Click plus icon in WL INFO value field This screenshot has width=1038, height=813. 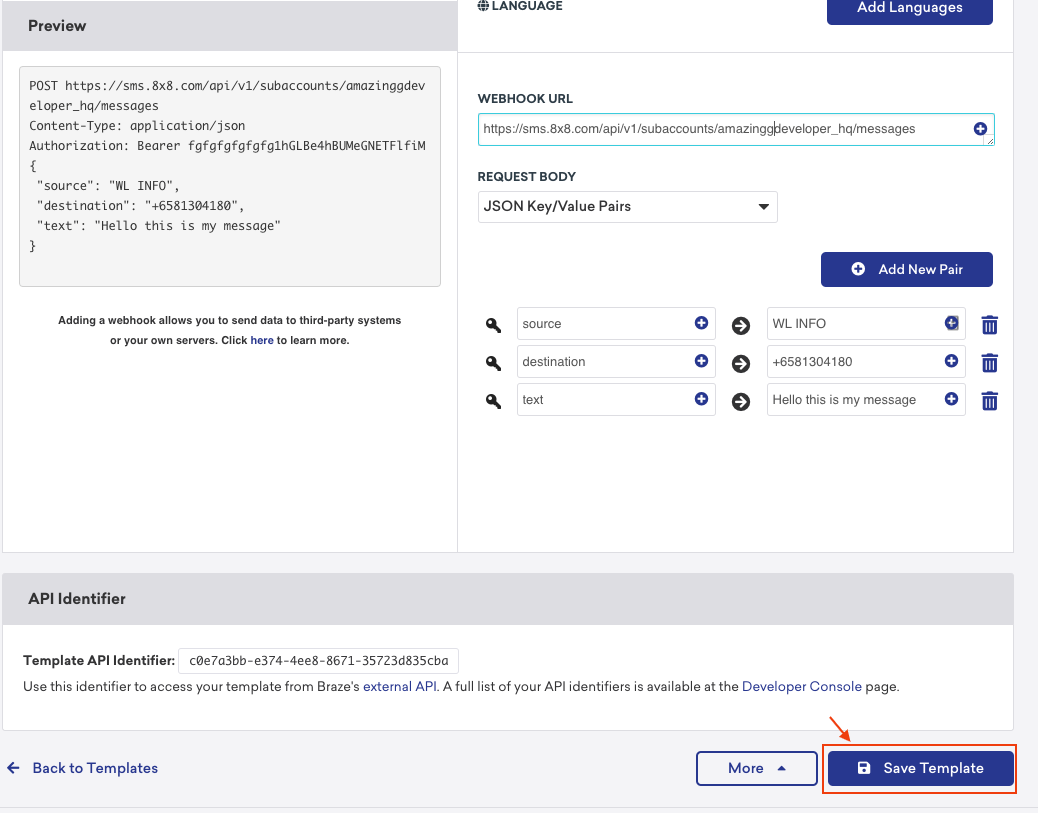[952, 323]
